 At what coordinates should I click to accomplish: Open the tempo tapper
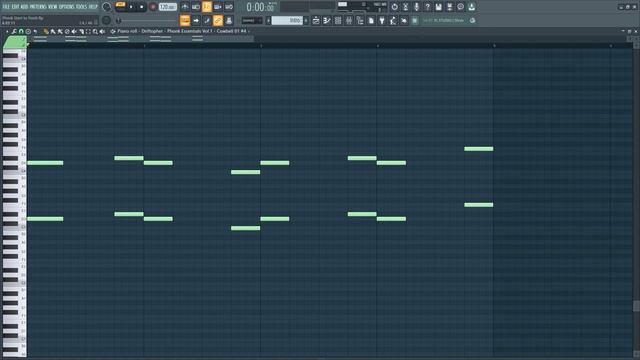point(393,20)
